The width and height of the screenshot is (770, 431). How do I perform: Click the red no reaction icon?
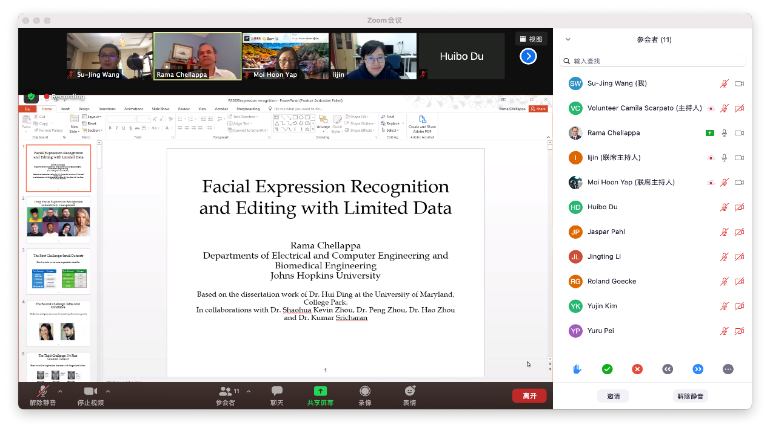637,369
